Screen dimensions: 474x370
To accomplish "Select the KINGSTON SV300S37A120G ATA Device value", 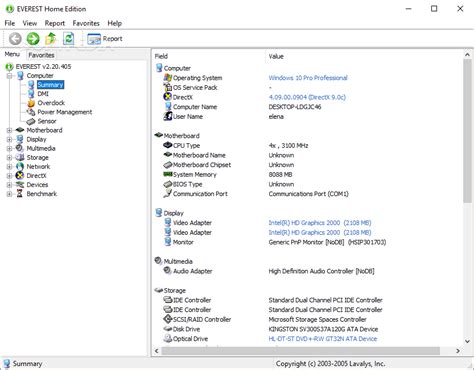I will pyautogui.click(x=323, y=329).
